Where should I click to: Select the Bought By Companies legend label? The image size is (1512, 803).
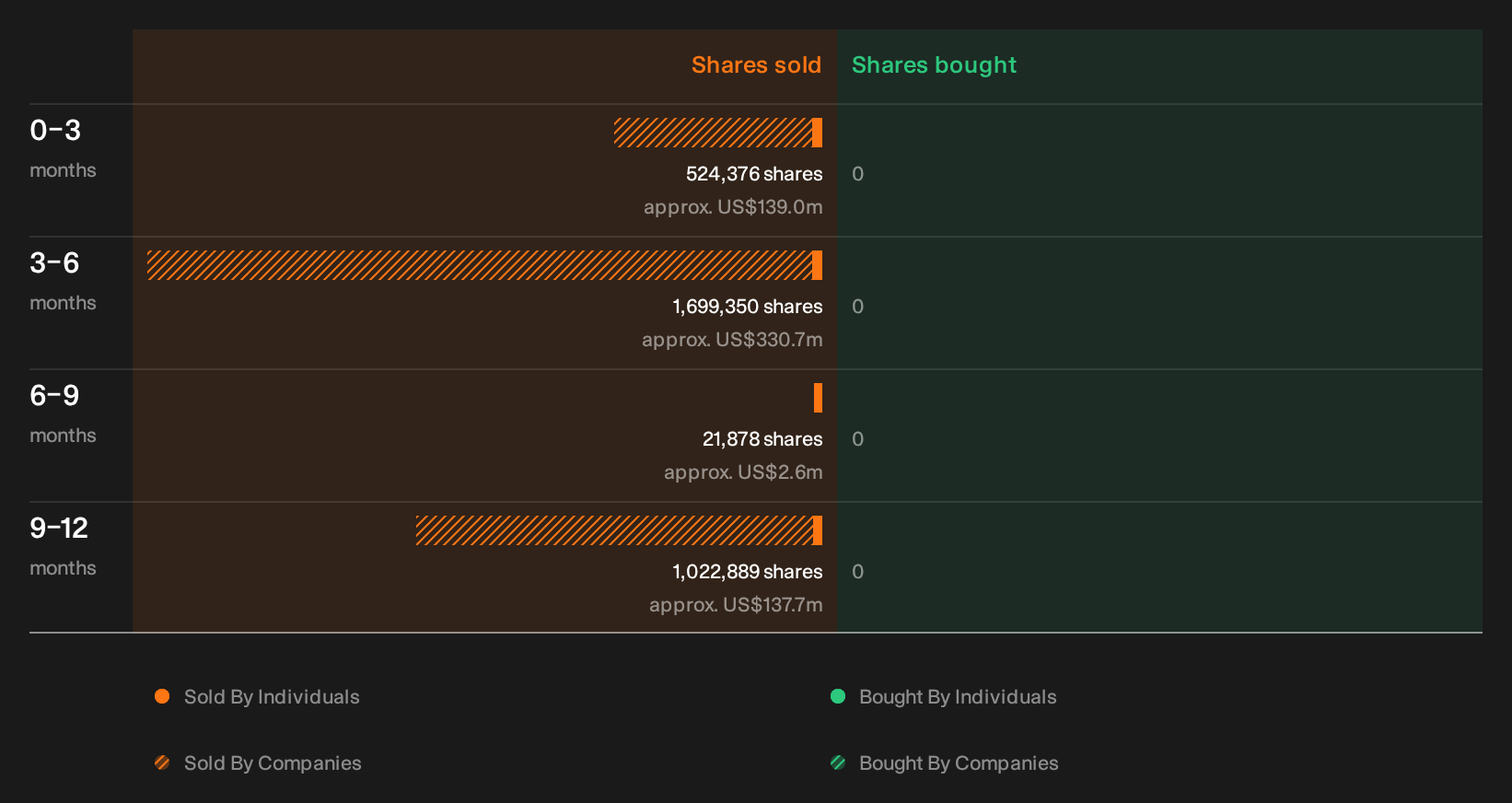pos(959,763)
